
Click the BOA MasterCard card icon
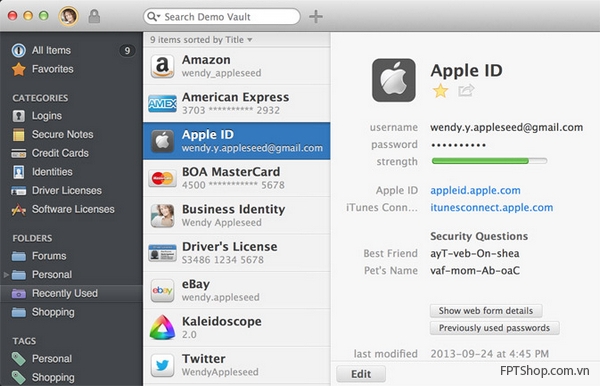163,178
